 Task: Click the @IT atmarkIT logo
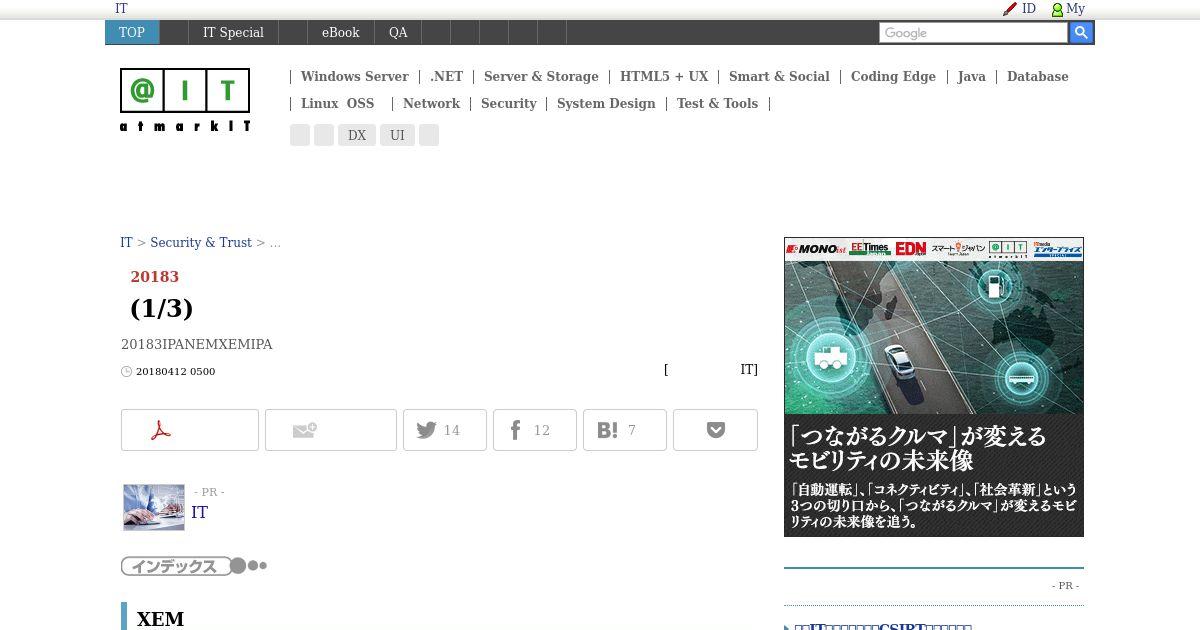pos(185,100)
